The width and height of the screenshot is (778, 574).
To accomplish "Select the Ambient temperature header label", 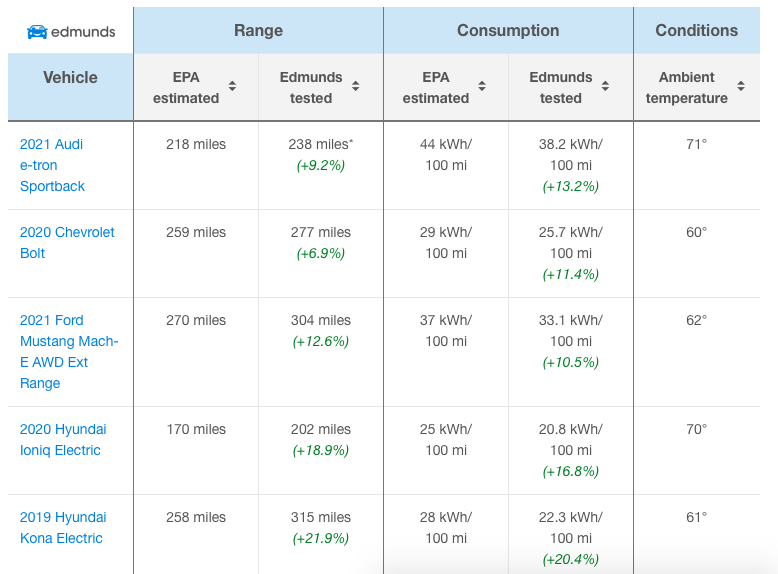I will tap(686, 87).
